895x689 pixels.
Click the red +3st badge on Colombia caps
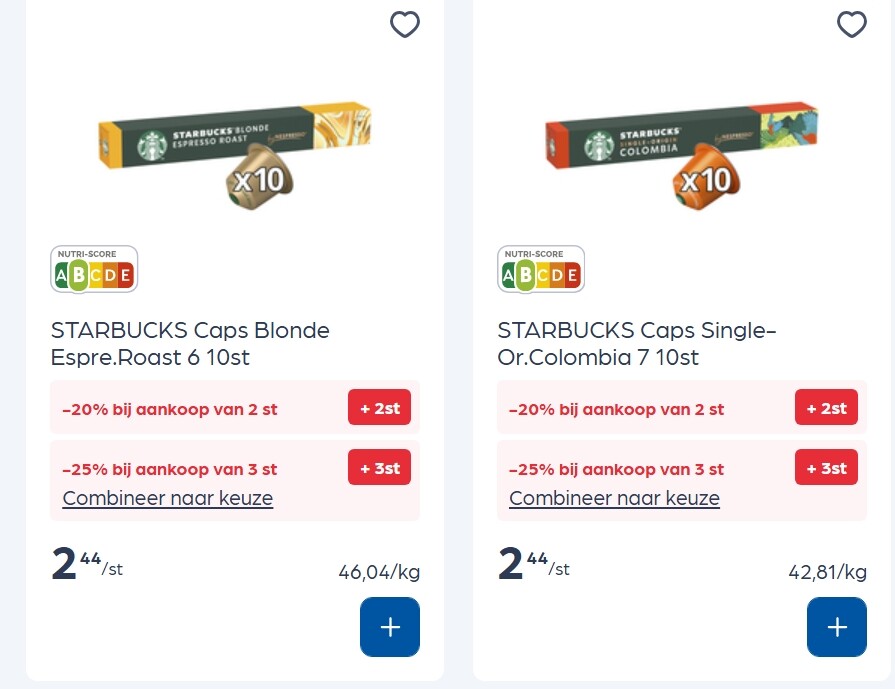pos(826,468)
